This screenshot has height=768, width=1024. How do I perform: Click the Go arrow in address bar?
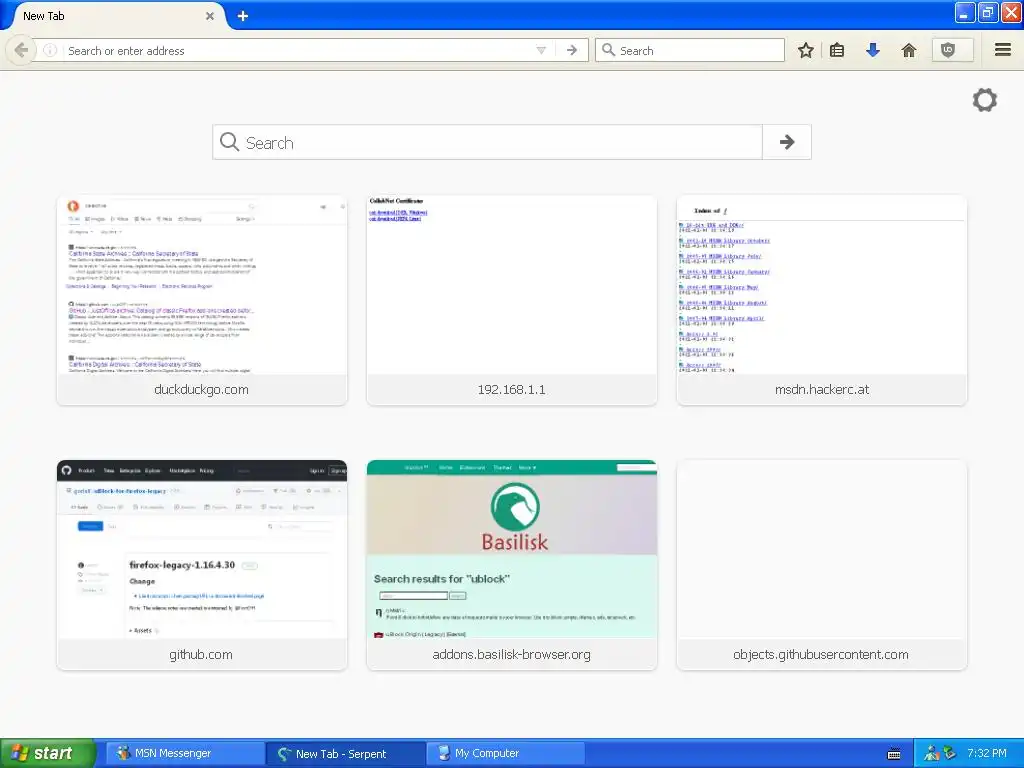tap(572, 50)
